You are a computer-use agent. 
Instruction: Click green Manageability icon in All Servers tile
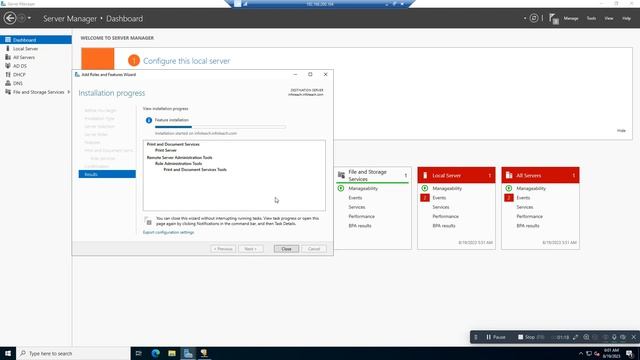509,188
